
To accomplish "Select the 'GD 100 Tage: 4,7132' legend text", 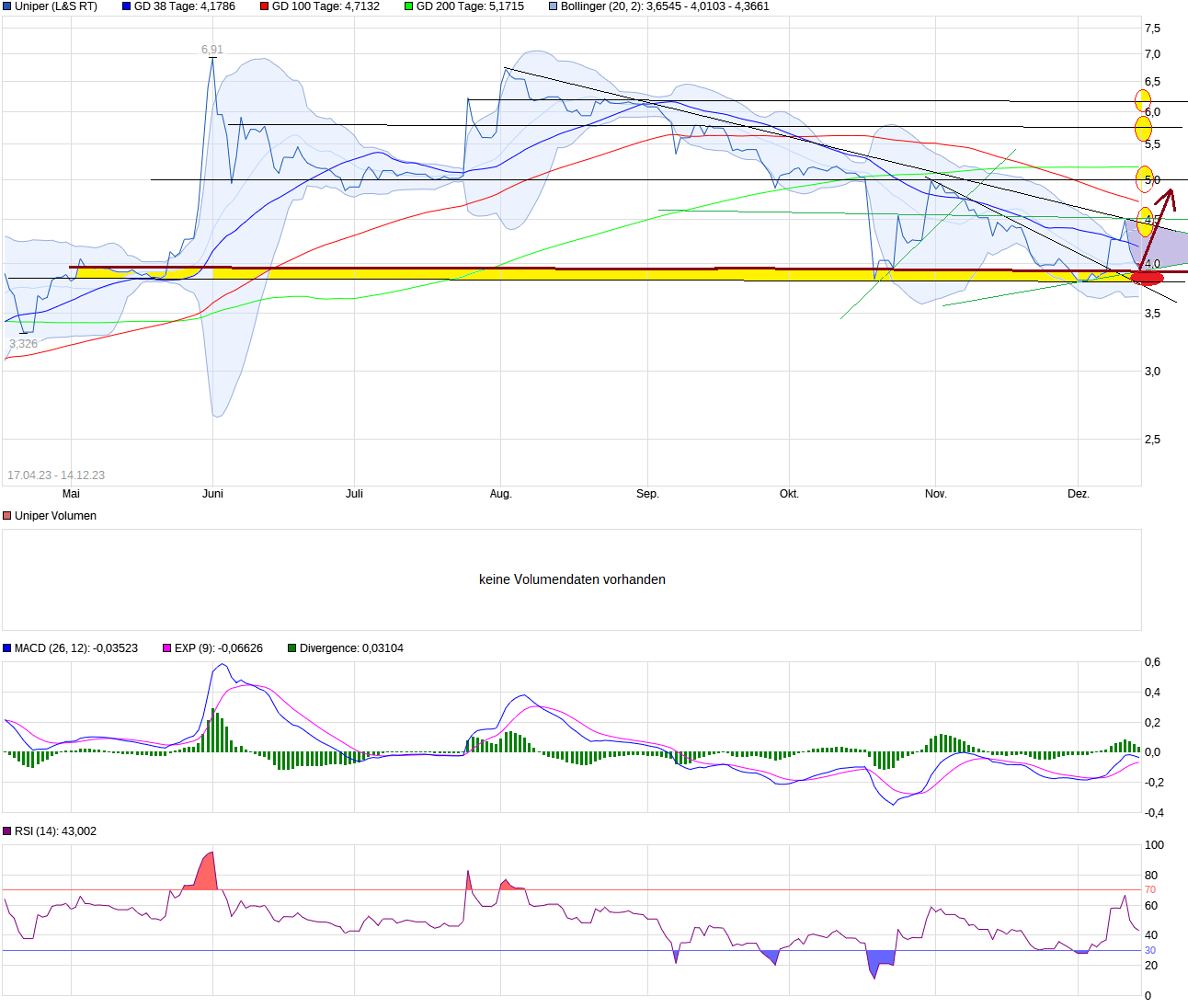I will point(326,6).
